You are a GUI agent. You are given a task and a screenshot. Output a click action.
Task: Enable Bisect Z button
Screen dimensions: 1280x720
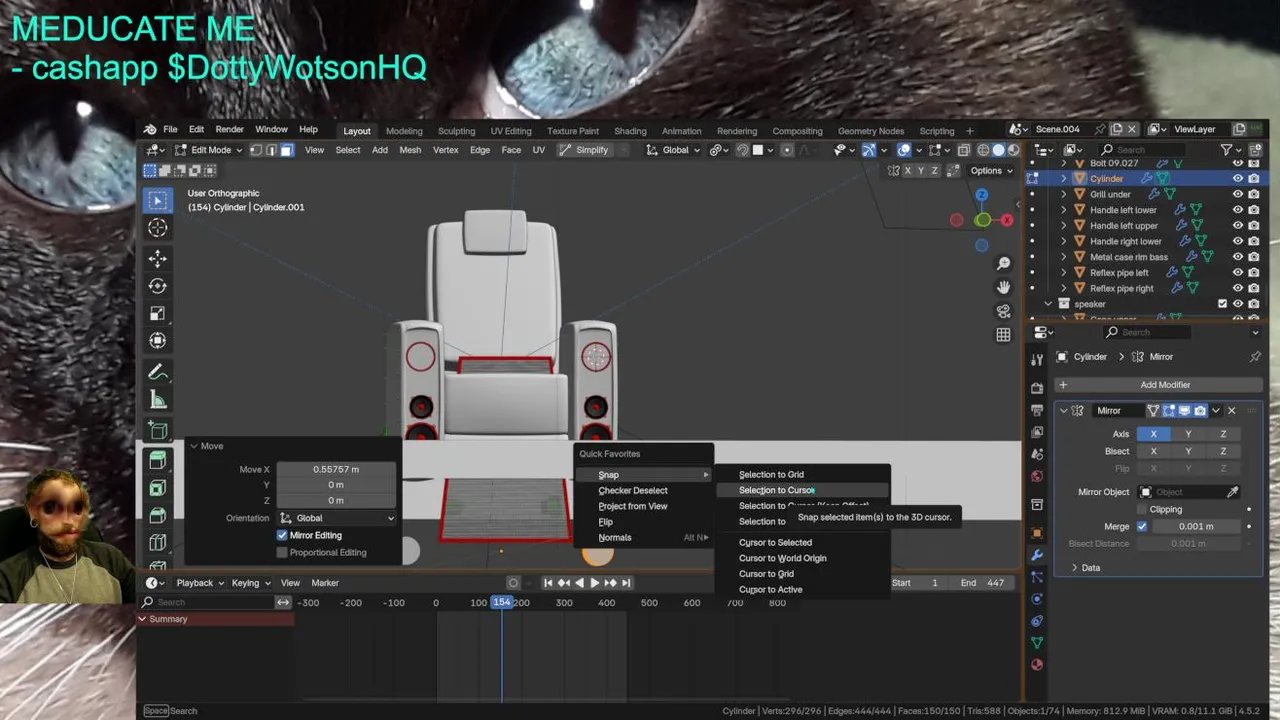coord(1223,451)
